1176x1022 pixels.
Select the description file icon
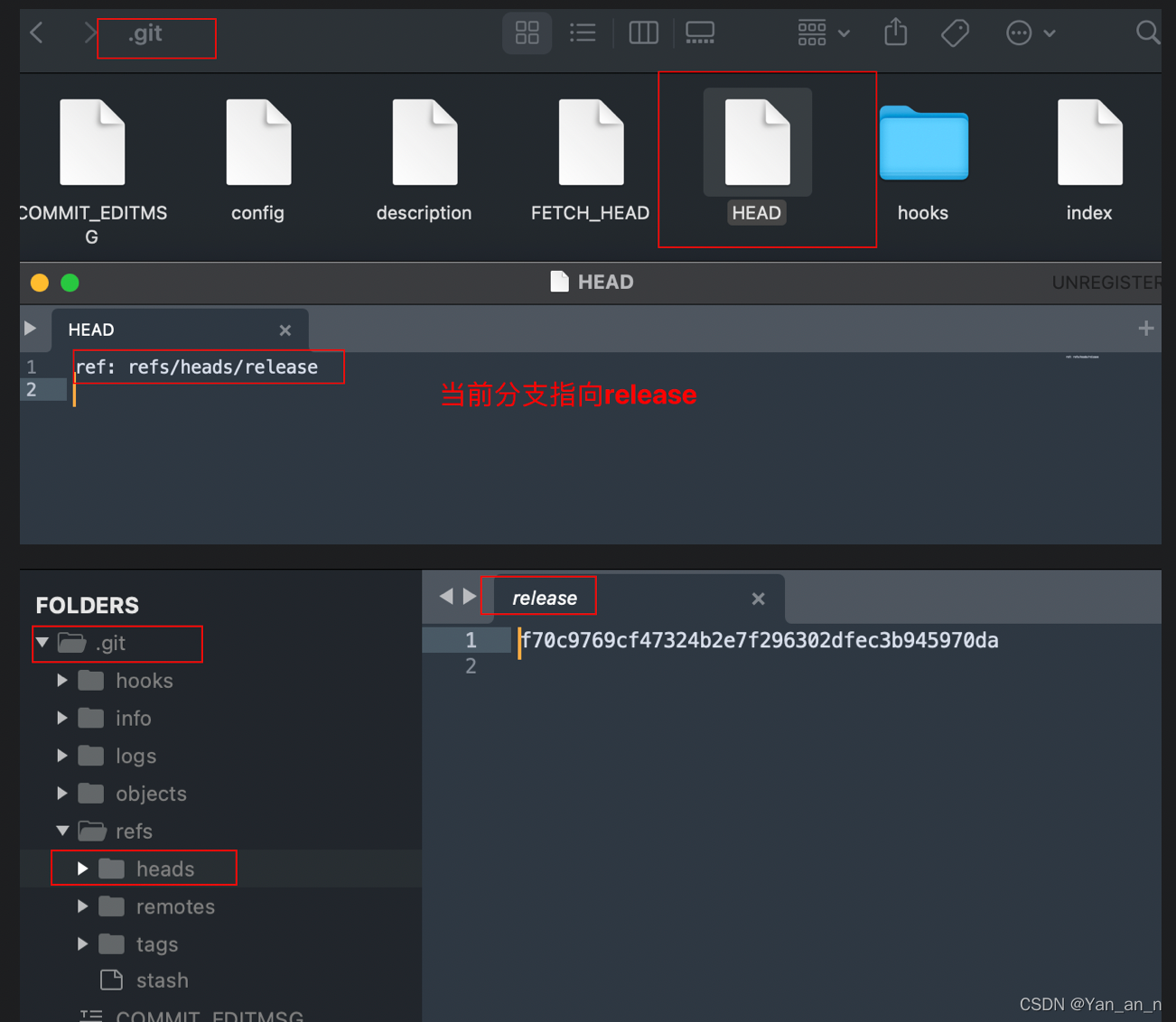(x=425, y=142)
